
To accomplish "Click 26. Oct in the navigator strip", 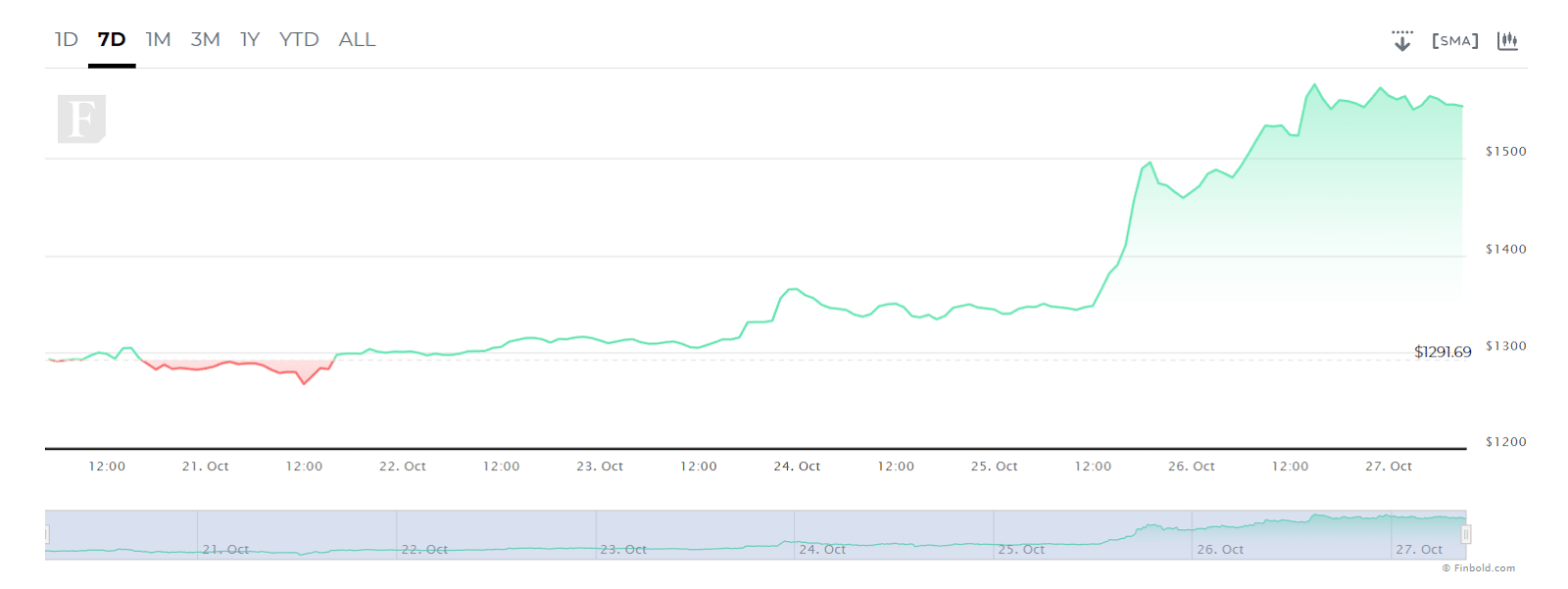I will (1220, 550).
